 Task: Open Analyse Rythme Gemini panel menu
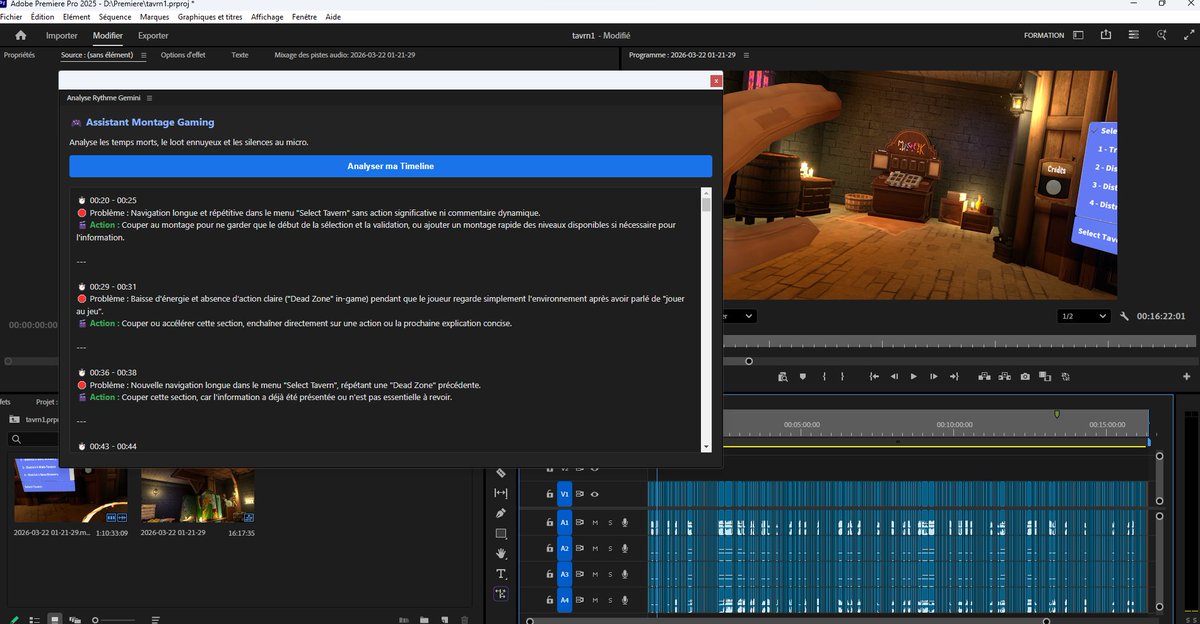[150, 98]
